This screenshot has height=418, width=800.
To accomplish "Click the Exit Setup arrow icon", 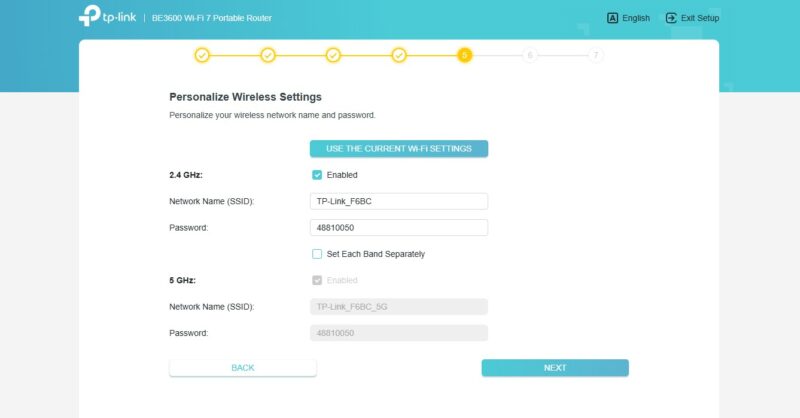I will (671, 18).
